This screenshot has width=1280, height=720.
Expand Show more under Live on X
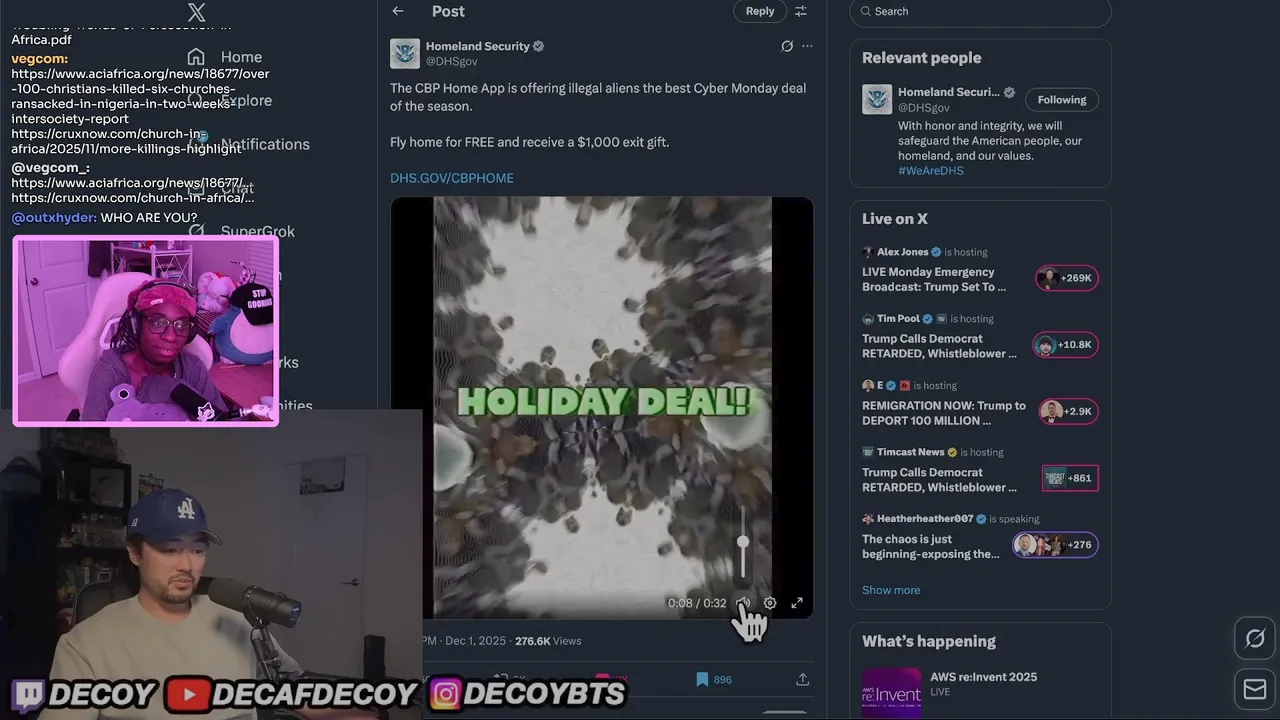(891, 590)
